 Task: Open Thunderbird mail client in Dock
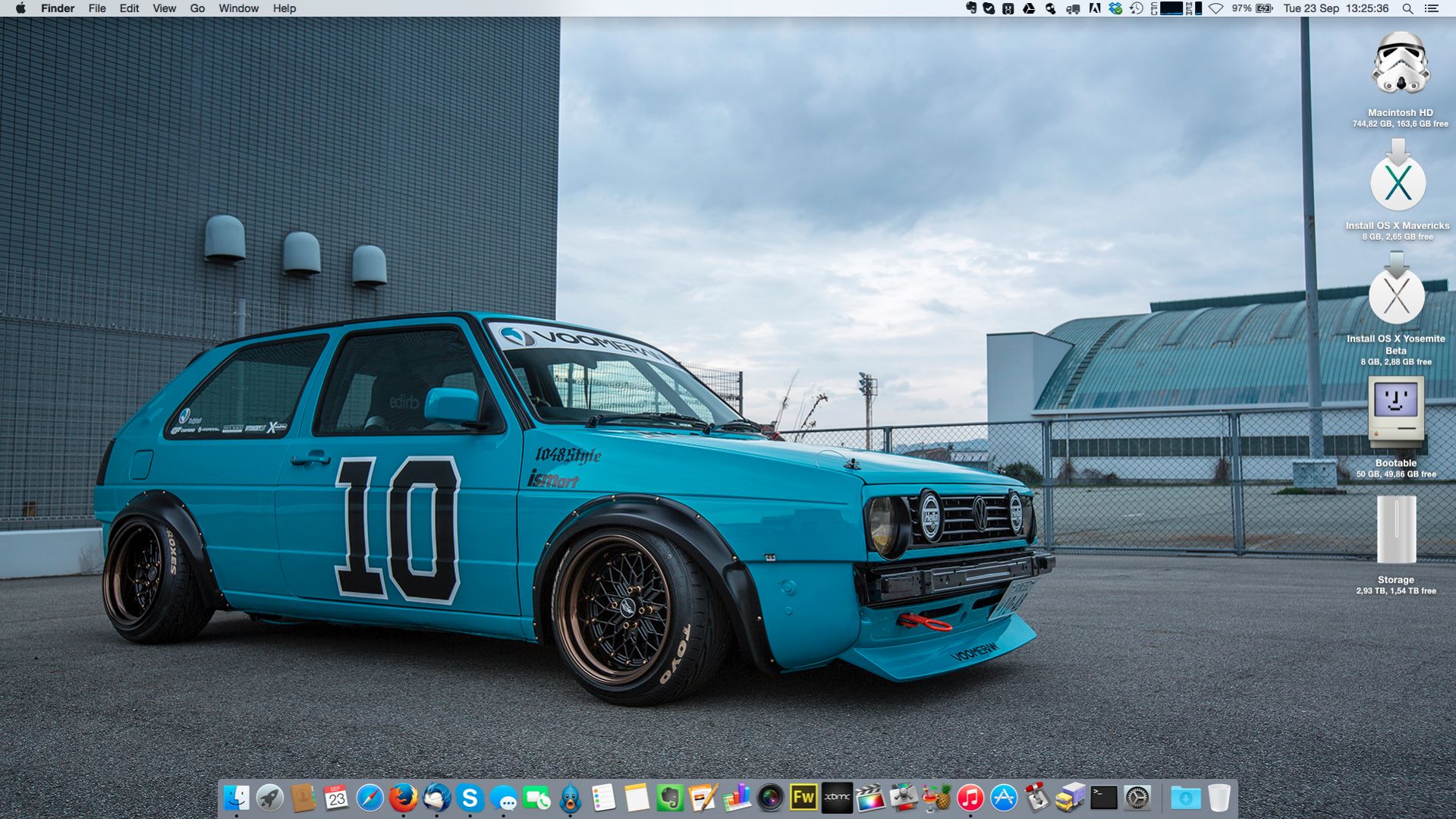pos(436,798)
